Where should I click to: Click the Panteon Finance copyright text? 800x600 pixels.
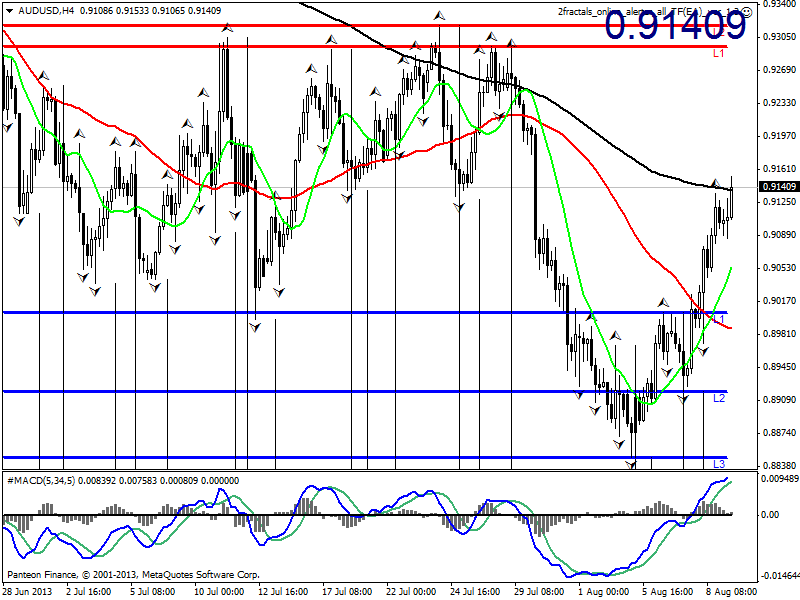pyautogui.click(x=133, y=575)
